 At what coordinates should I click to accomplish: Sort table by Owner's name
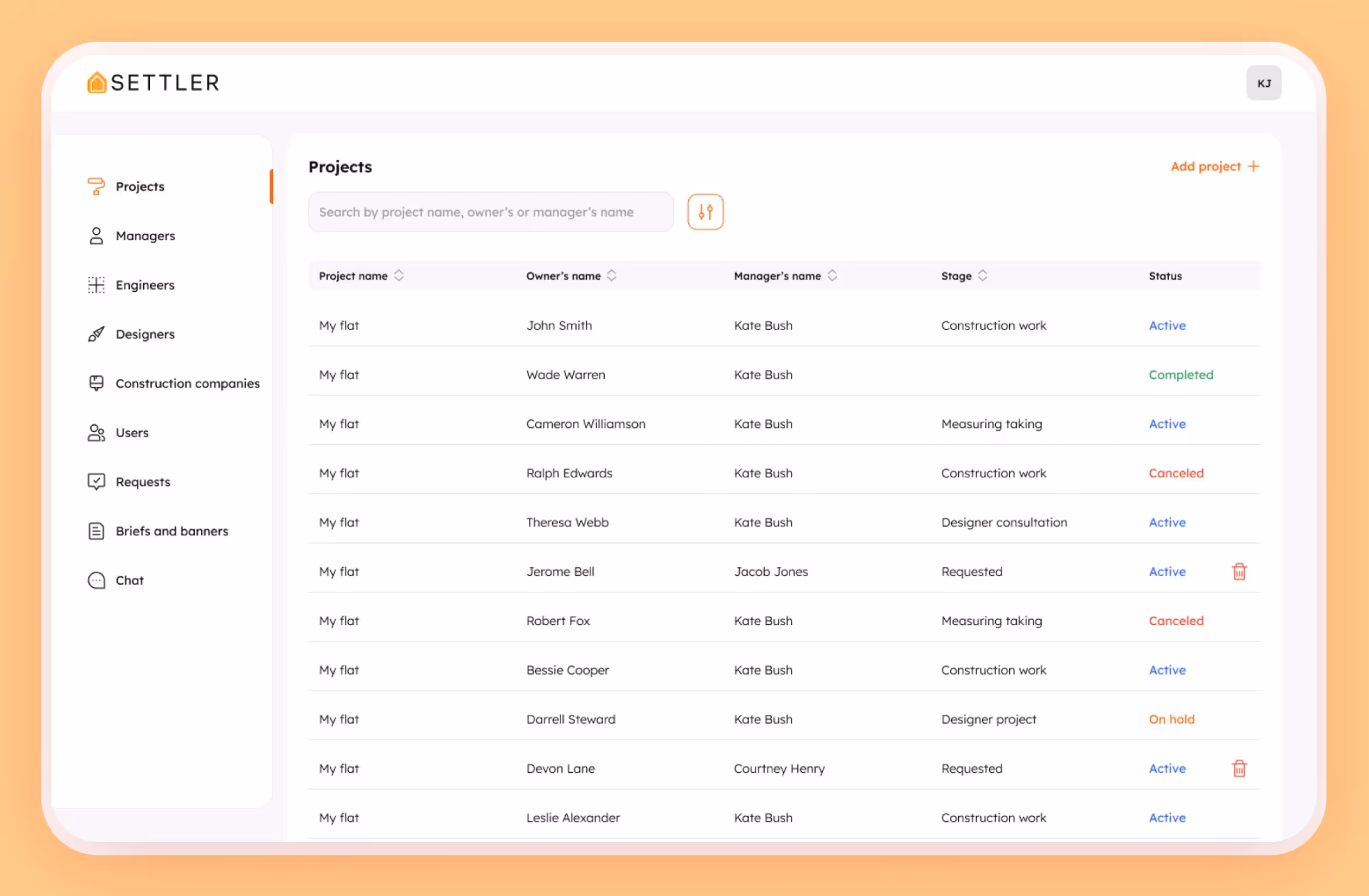point(611,276)
